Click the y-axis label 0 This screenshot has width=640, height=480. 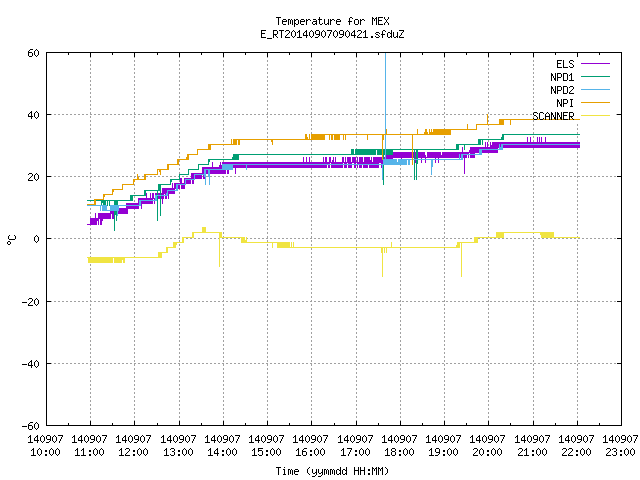[36, 239]
